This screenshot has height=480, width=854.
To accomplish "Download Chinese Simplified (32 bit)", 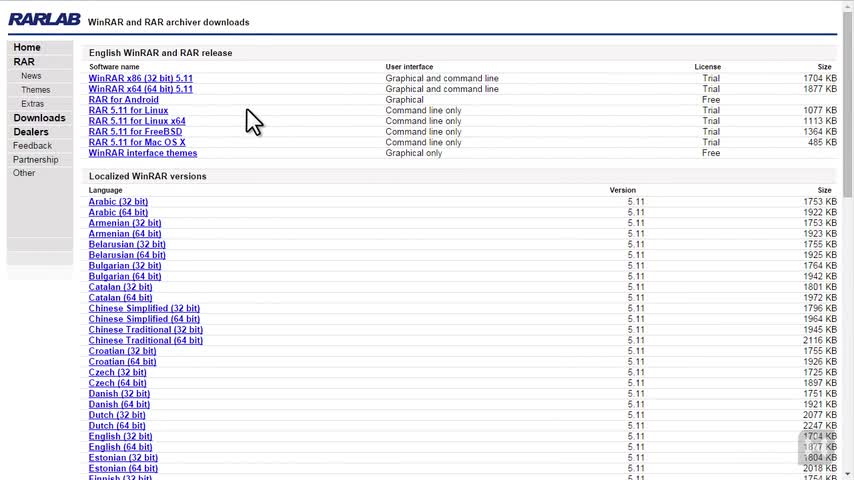I will click(x=144, y=308).
